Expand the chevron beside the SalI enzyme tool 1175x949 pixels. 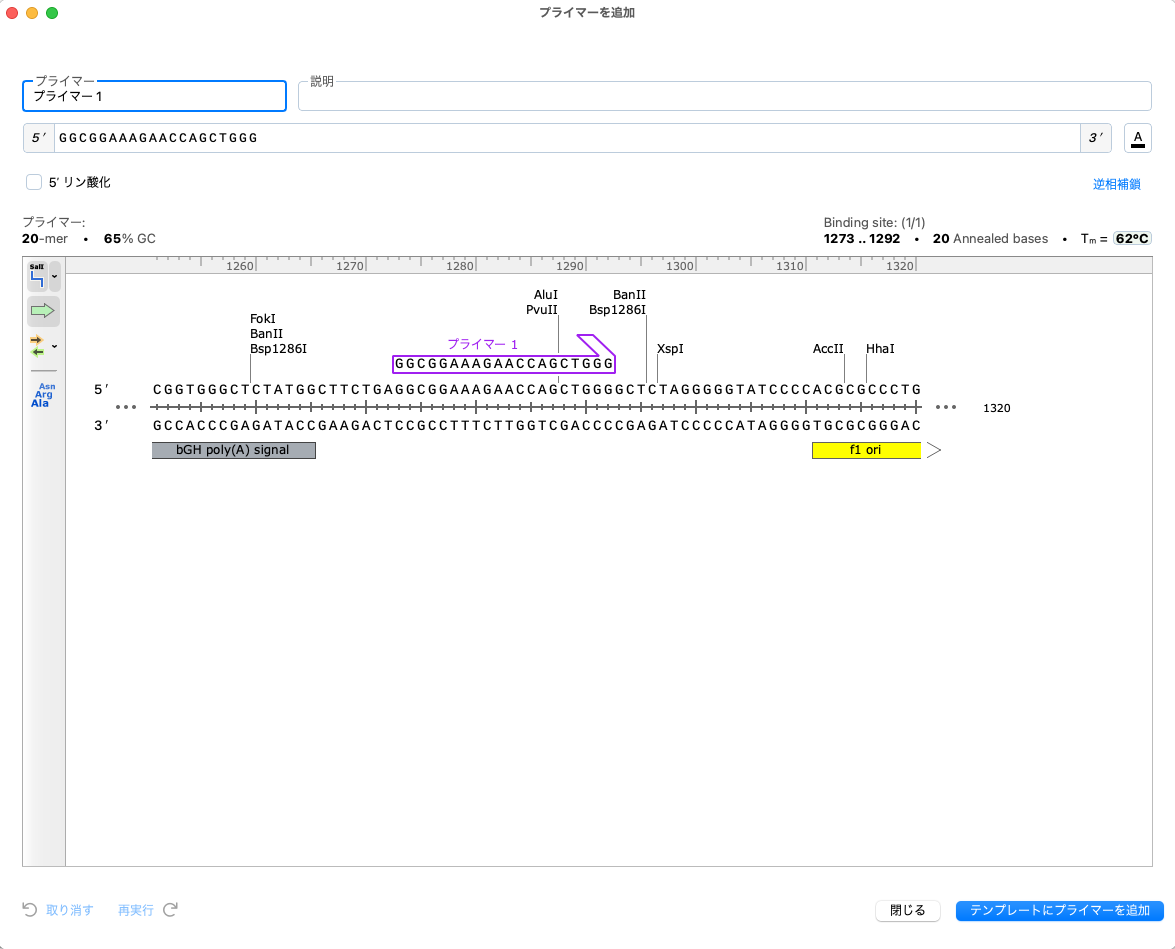pos(55,276)
